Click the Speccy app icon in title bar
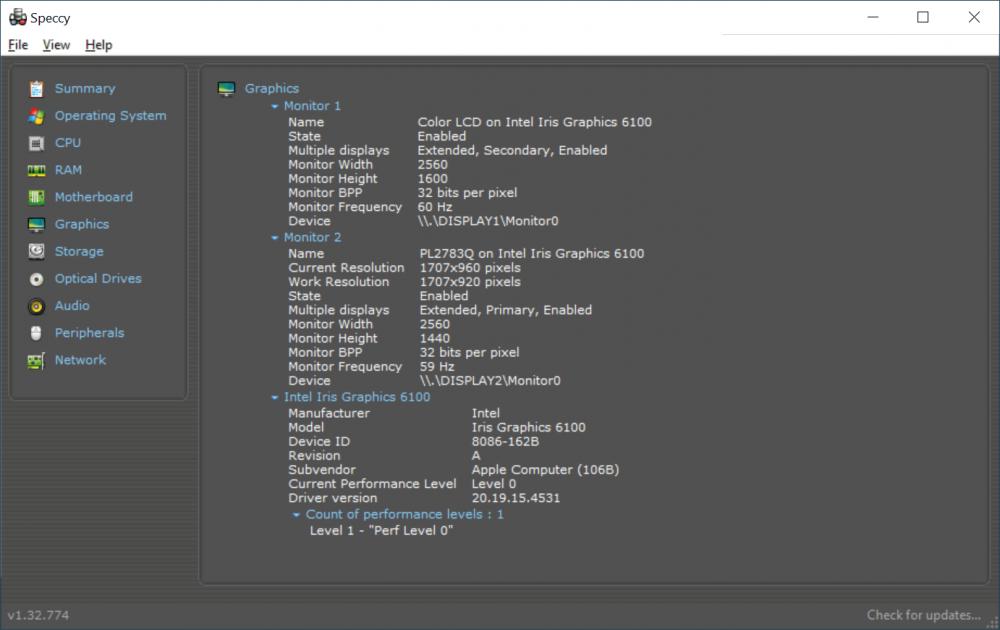The height and width of the screenshot is (630, 1000). pyautogui.click(x=18, y=17)
